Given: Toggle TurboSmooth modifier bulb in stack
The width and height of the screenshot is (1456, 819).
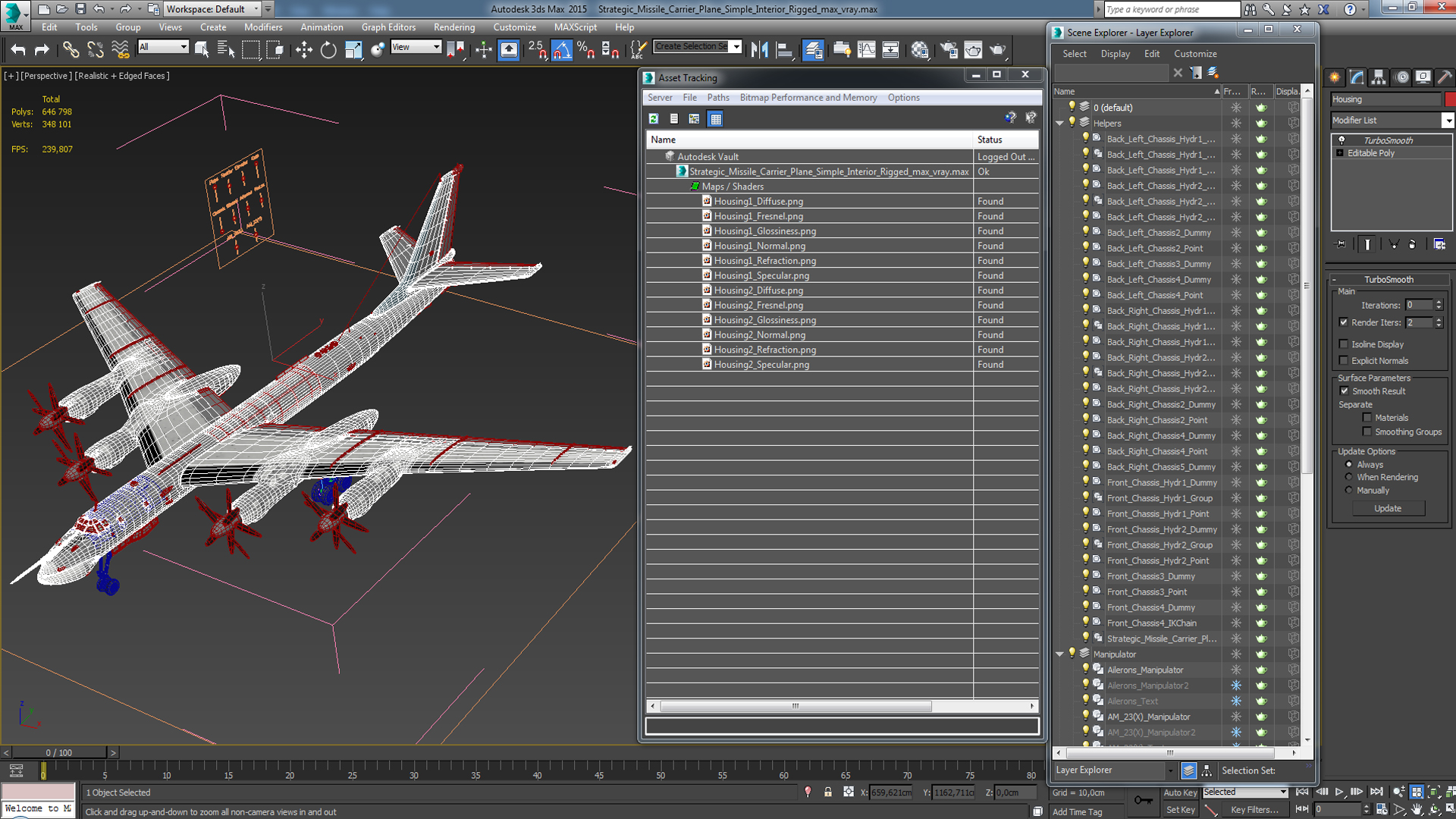Looking at the screenshot, I should tap(1341, 140).
